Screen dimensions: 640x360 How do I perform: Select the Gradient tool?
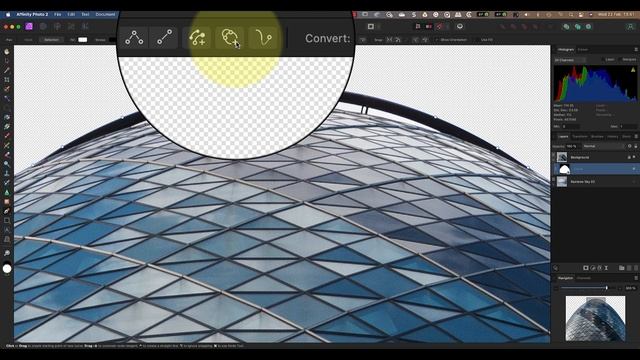pos(7,127)
